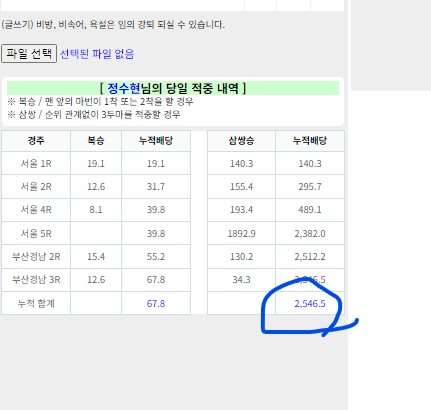Click the 서울 1R row label
The image size is (431, 410).
pyautogui.click(x=36, y=164)
